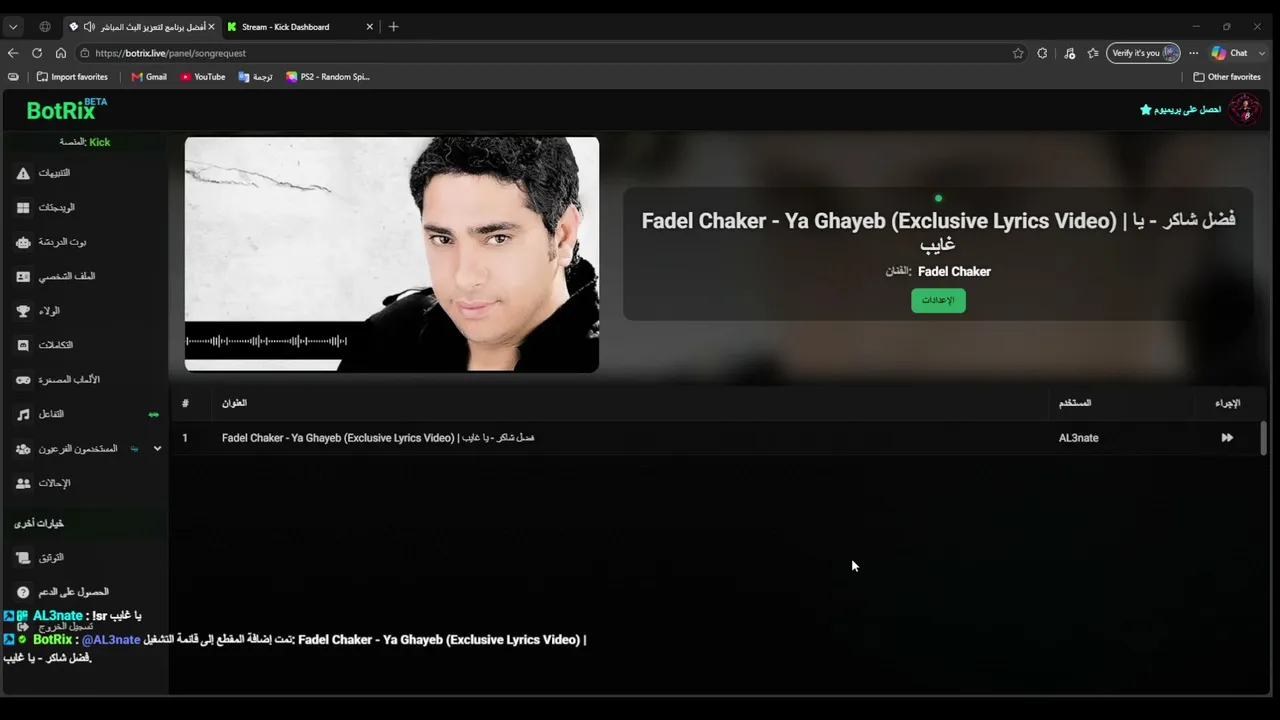
Task: Mute the BotRix tab via speaker icon
Action: (x=90, y=27)
